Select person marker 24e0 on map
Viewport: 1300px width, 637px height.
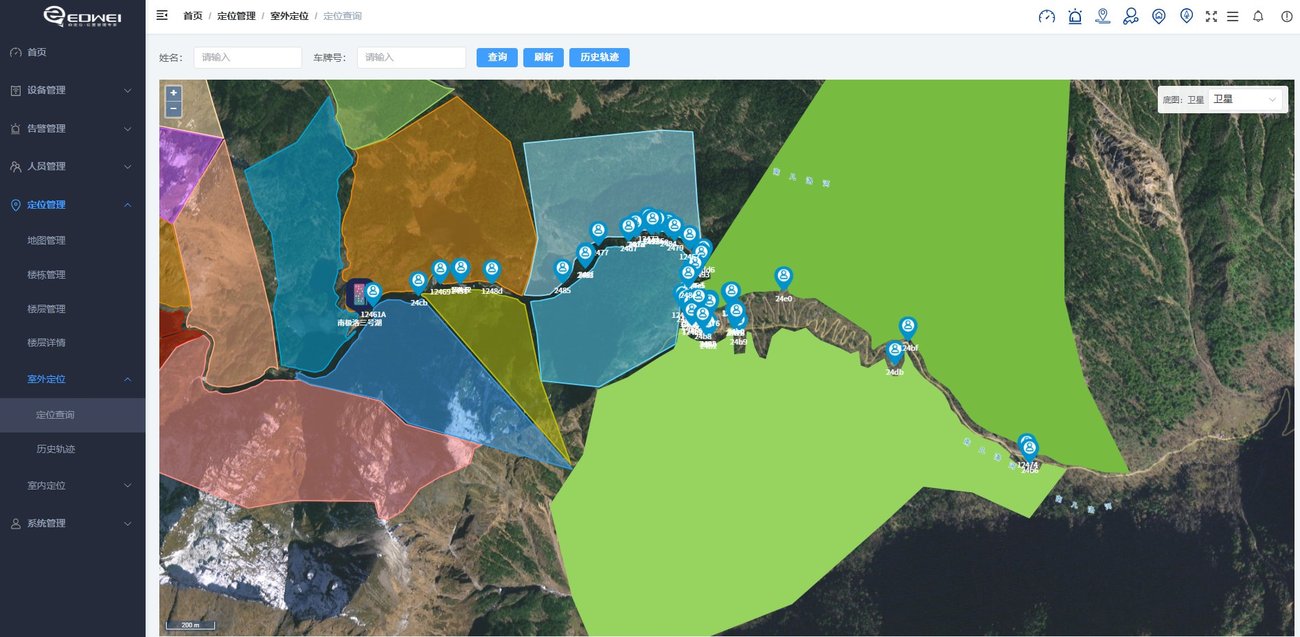(783, 278)
